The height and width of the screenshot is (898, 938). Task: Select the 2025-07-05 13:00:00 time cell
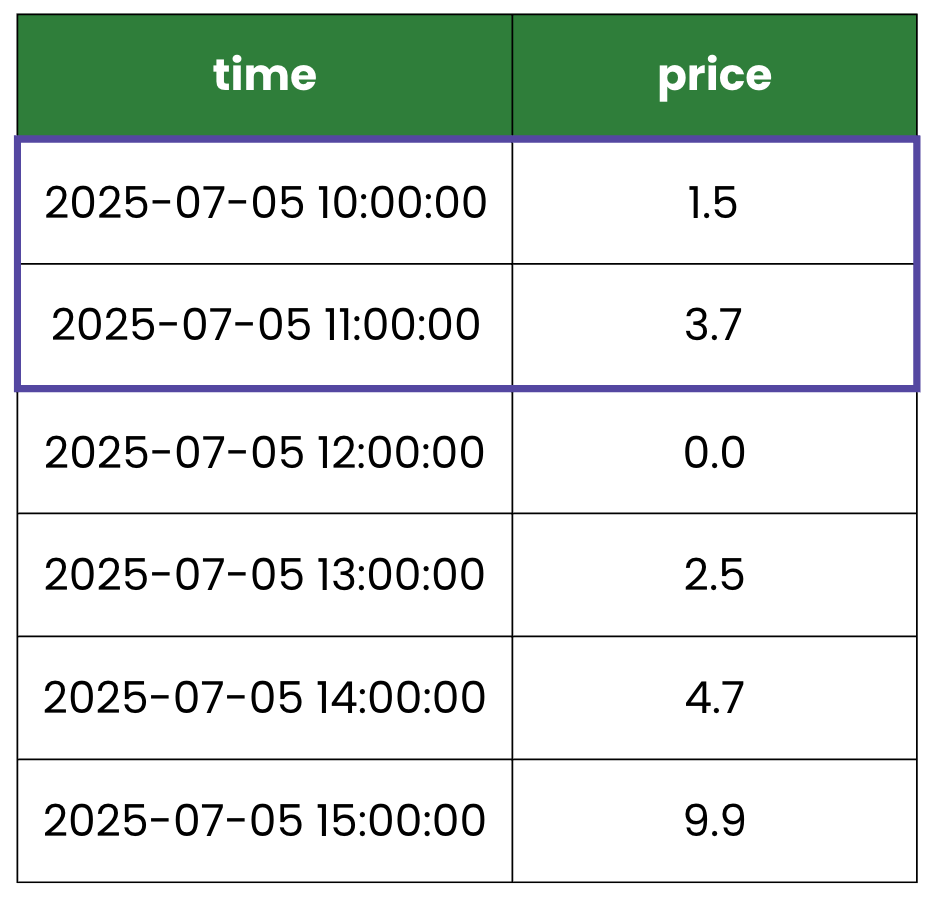pos(265,575)
